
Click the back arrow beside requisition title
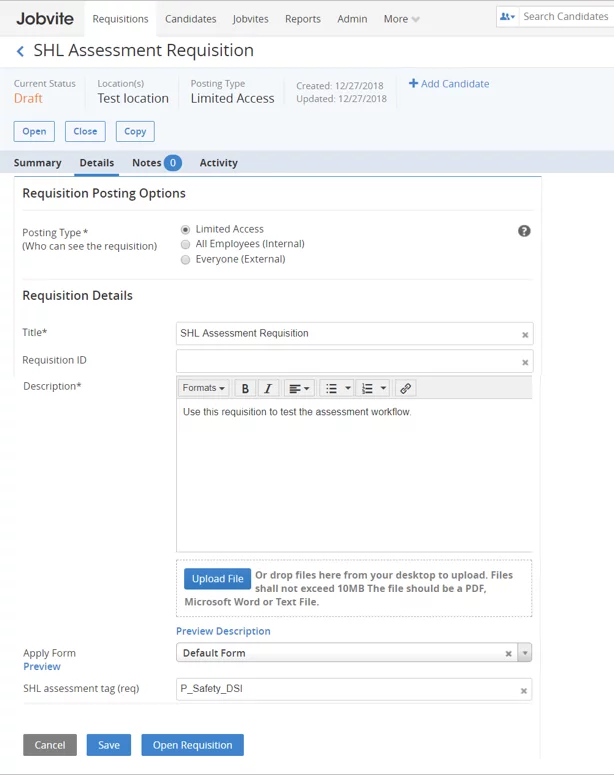click(x=20, y=51)
